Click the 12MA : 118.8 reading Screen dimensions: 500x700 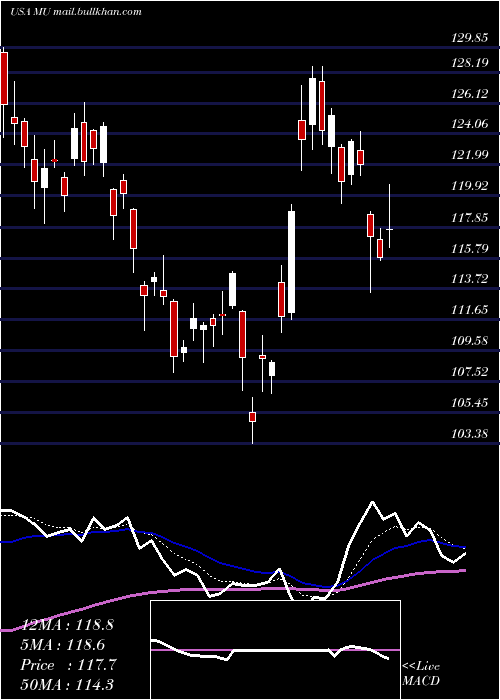tap(68, 625)
